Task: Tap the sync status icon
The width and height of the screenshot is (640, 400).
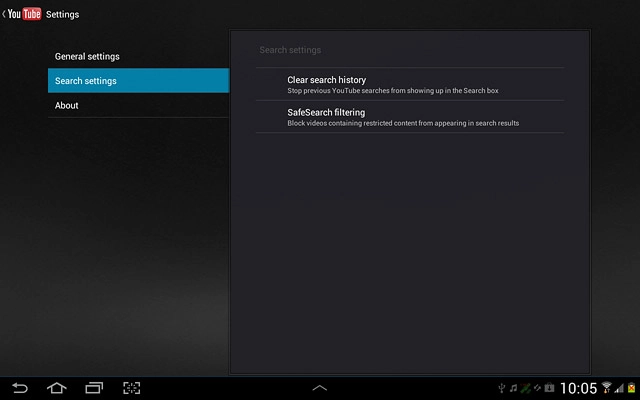Action: 537,387
